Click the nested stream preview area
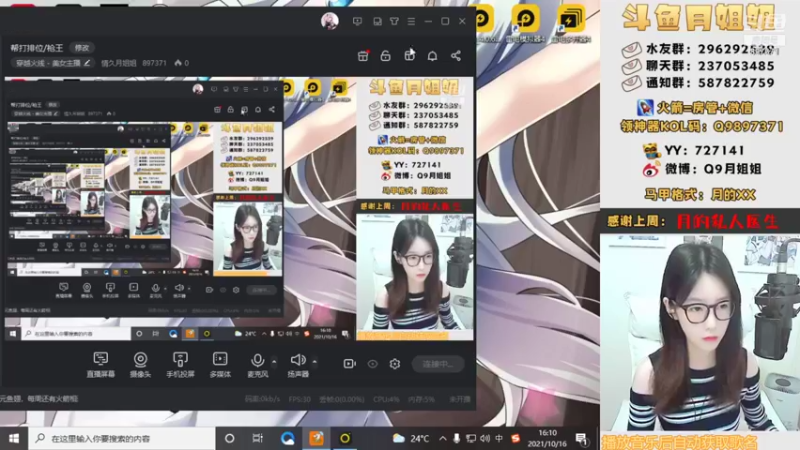Screen dimensions: 800x450 point(239,208)
